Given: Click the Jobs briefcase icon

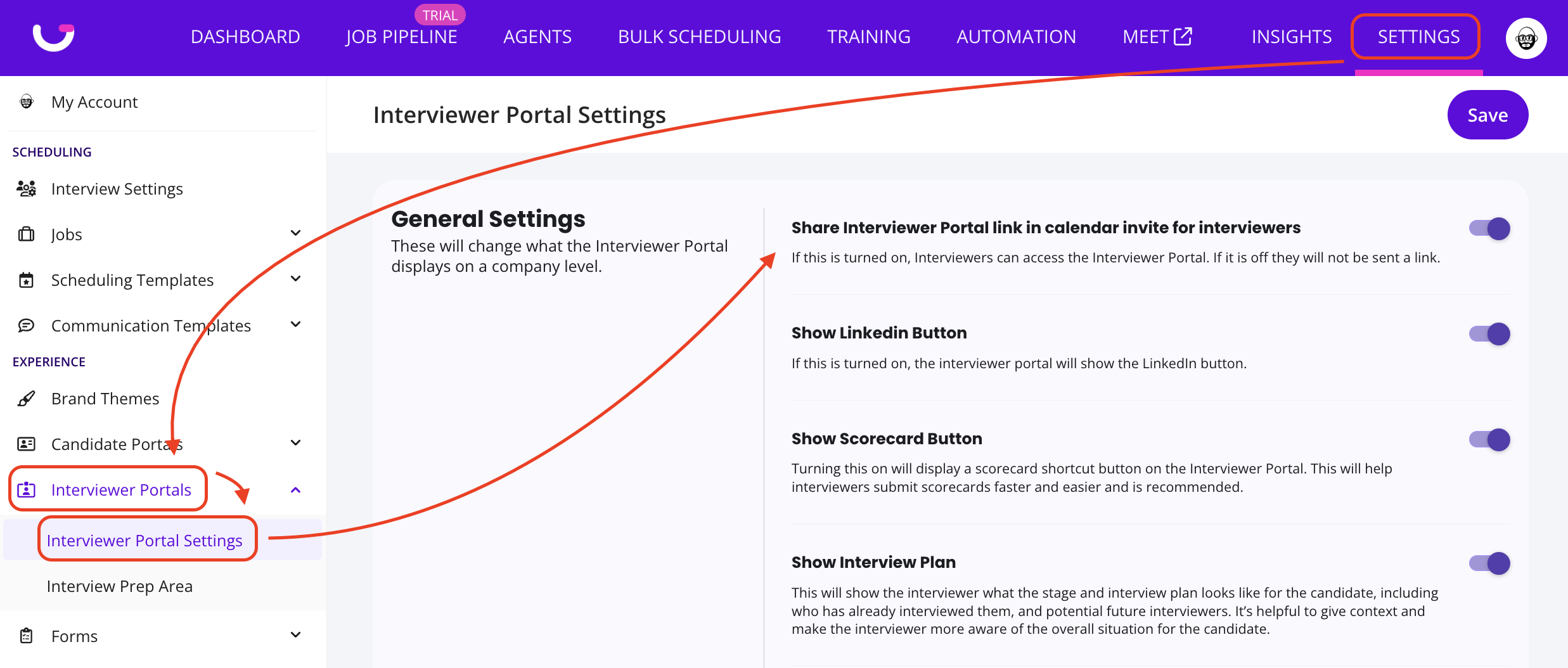Looking at the screenshot, I should click(26, 234).
